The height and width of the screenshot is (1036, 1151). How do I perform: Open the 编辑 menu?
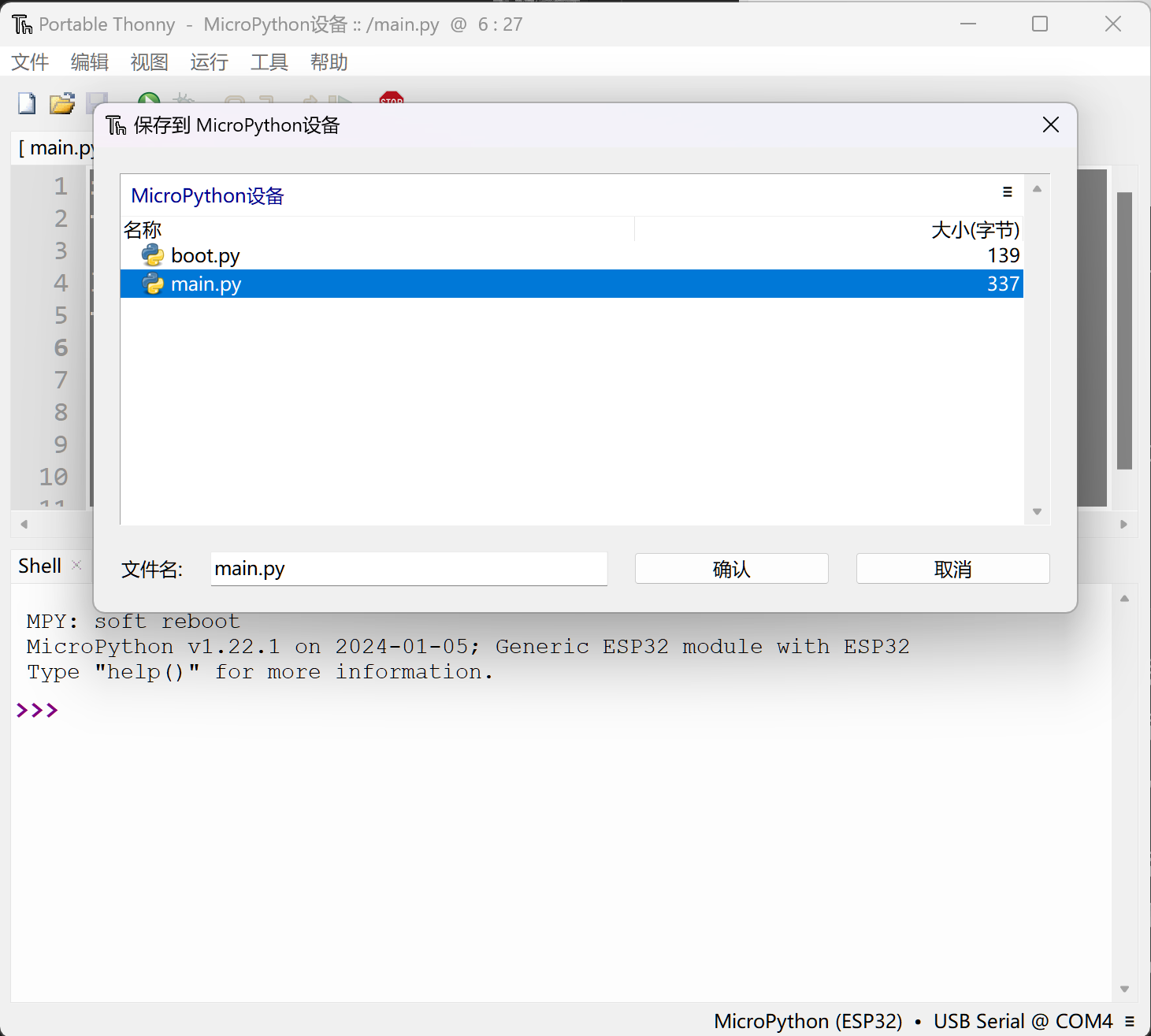(90, 62)
